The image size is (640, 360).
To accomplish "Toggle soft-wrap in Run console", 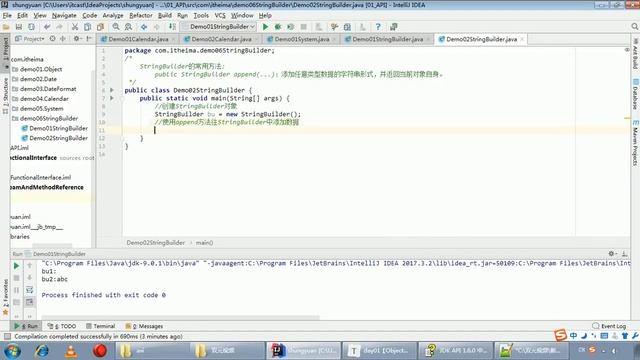I will (x=29, y=290).
